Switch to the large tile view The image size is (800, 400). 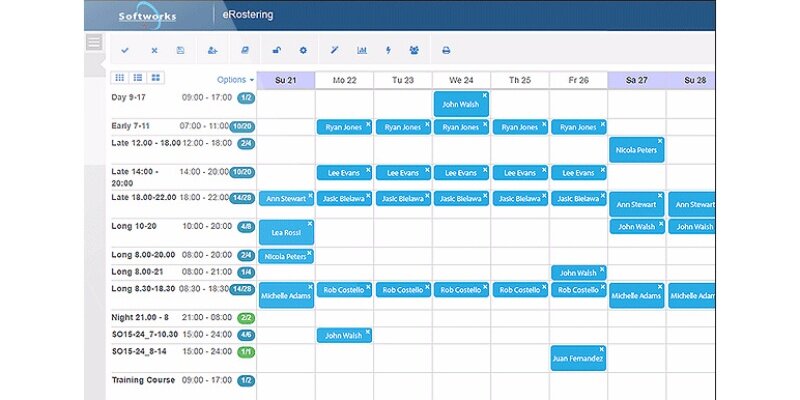[x=156, y=78]
